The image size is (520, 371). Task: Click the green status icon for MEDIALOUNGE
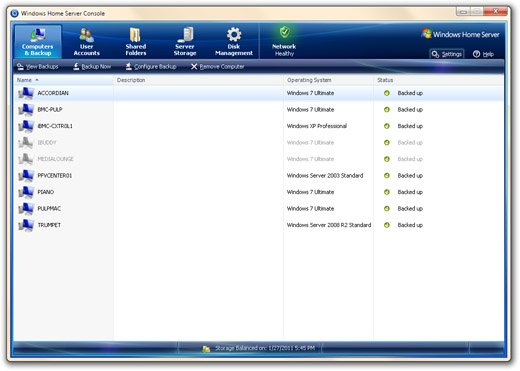pyautogui.click(x=387, y=159)
